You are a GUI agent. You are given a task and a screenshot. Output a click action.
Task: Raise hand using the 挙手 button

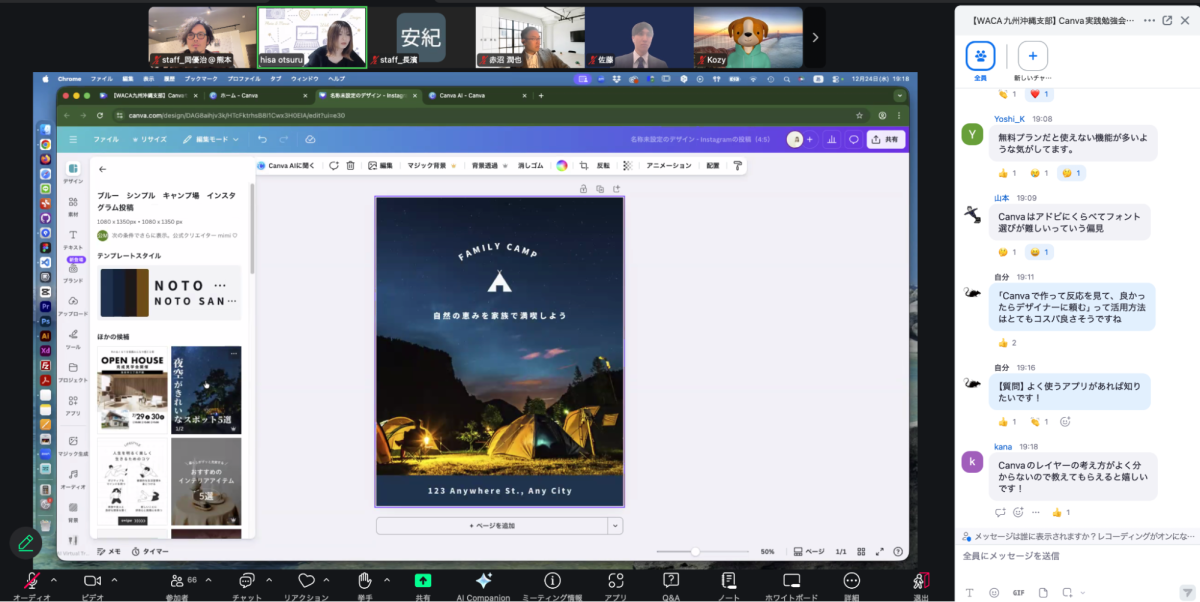click(365, 581)
